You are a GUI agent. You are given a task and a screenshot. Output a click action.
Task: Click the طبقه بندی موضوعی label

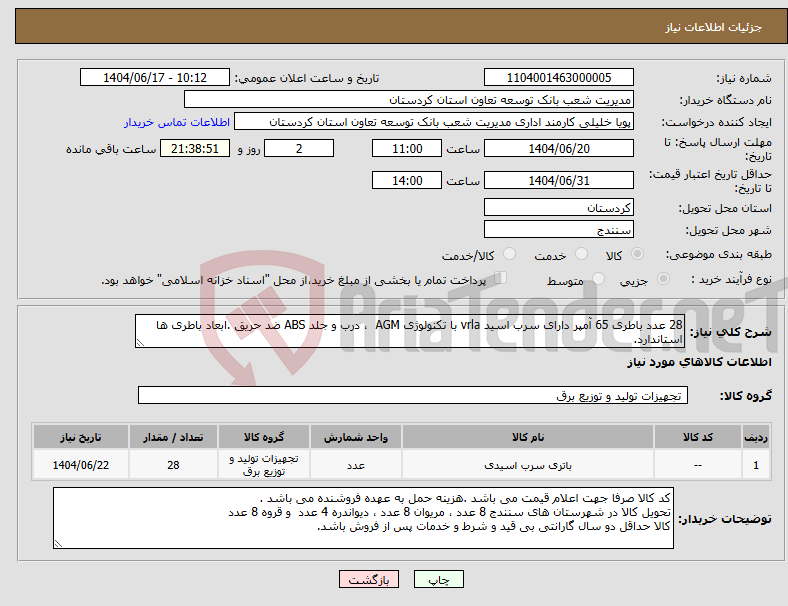pos(719,254)
